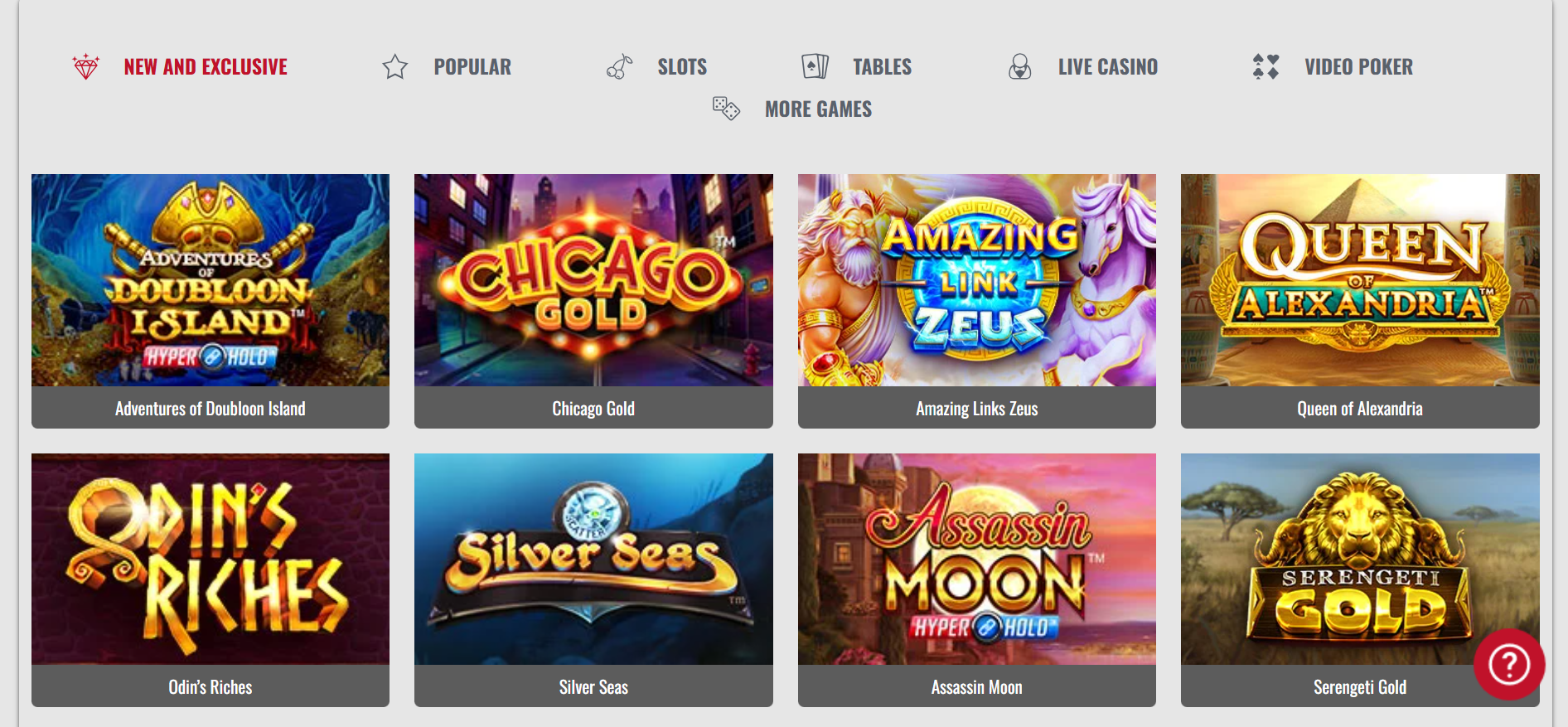Click the cherries icon beside Slots
This screenshot has height=727, width=1568.
(x=619, y=66)
